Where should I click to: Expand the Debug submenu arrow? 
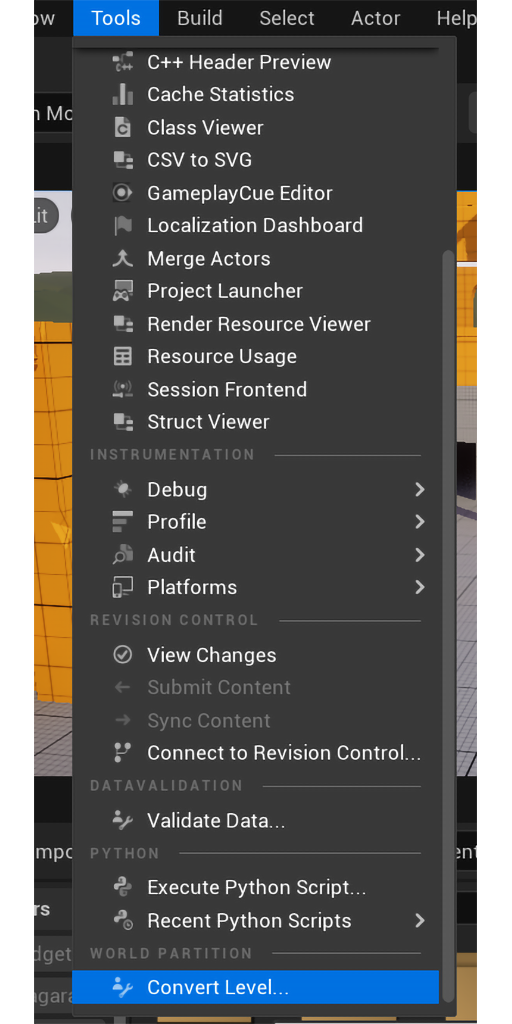(420, 489)
